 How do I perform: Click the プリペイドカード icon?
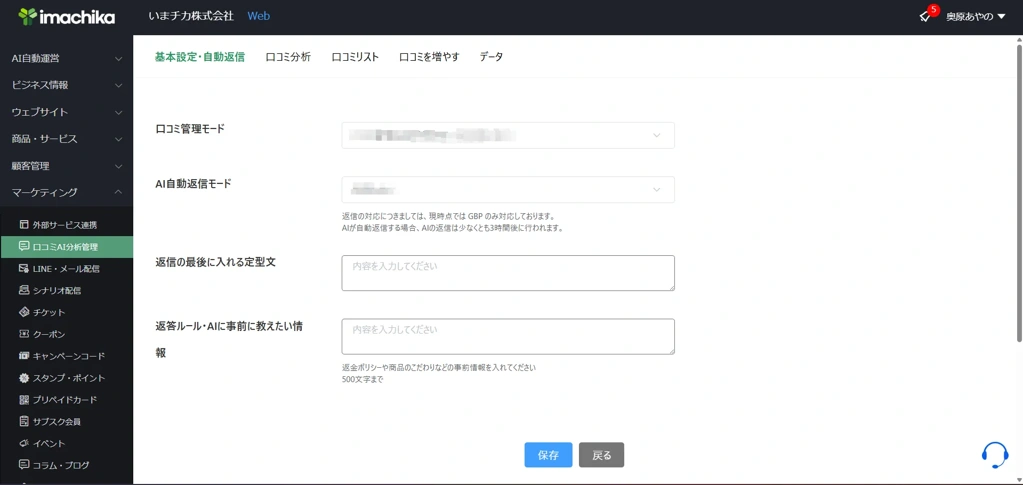pos(24,399)
